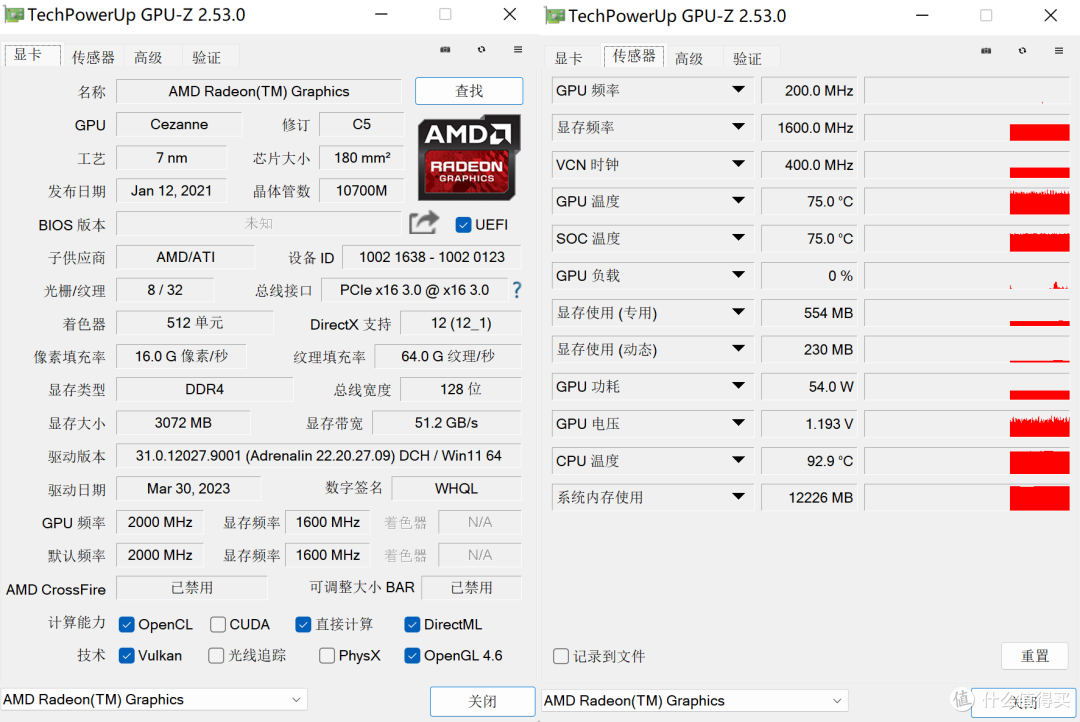This screenshot has width=1080, height=722.
Task: Toggle the PhysX checkbox
Action: pos(327,655)
